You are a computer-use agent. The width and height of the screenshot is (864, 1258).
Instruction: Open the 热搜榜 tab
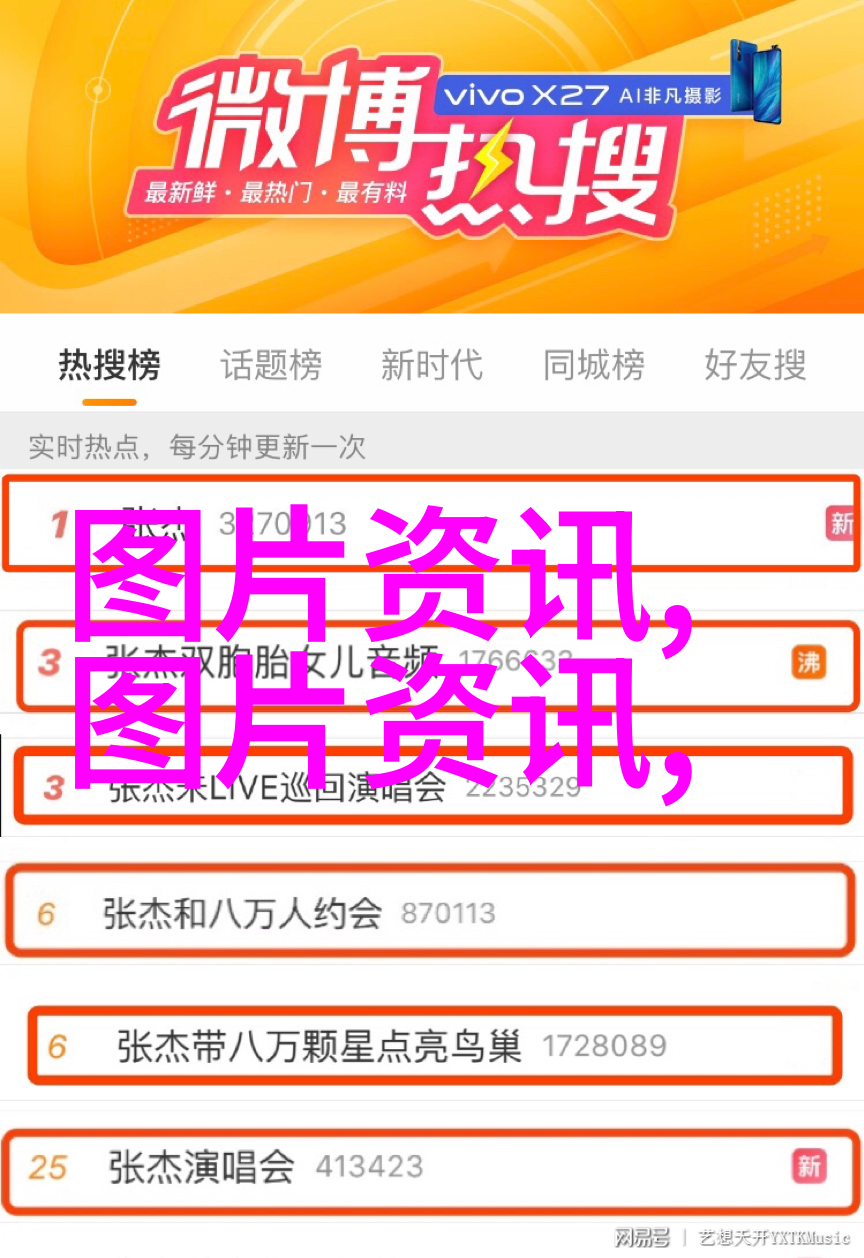(109, 365)
